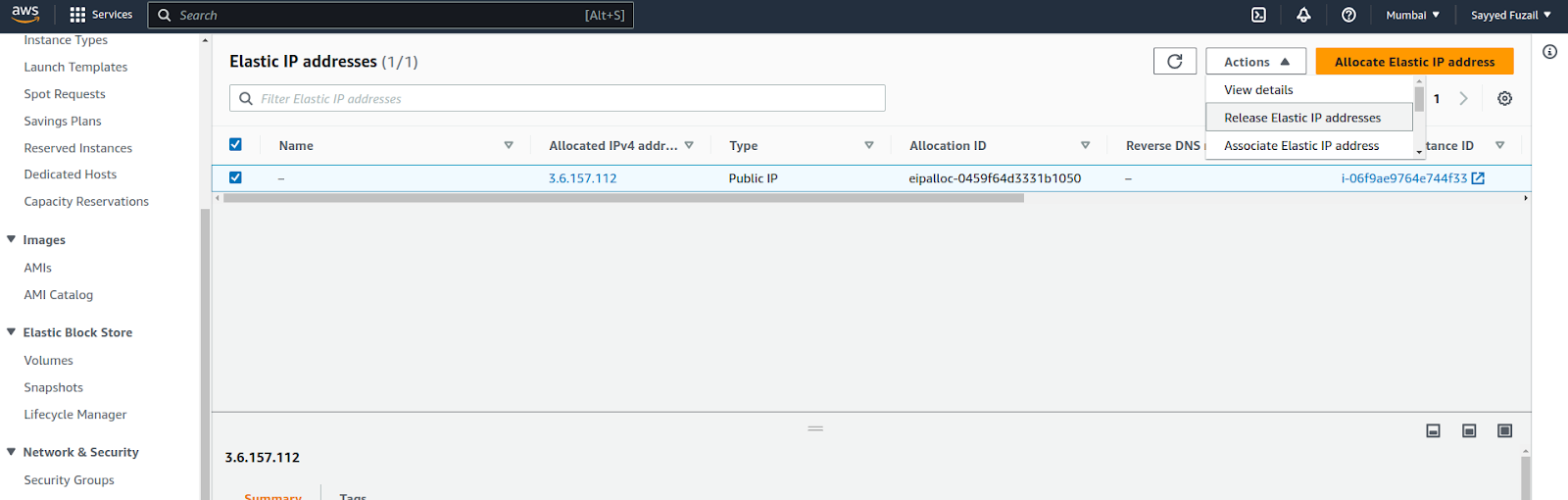Collapse the Network & Security section

point(11,452)
